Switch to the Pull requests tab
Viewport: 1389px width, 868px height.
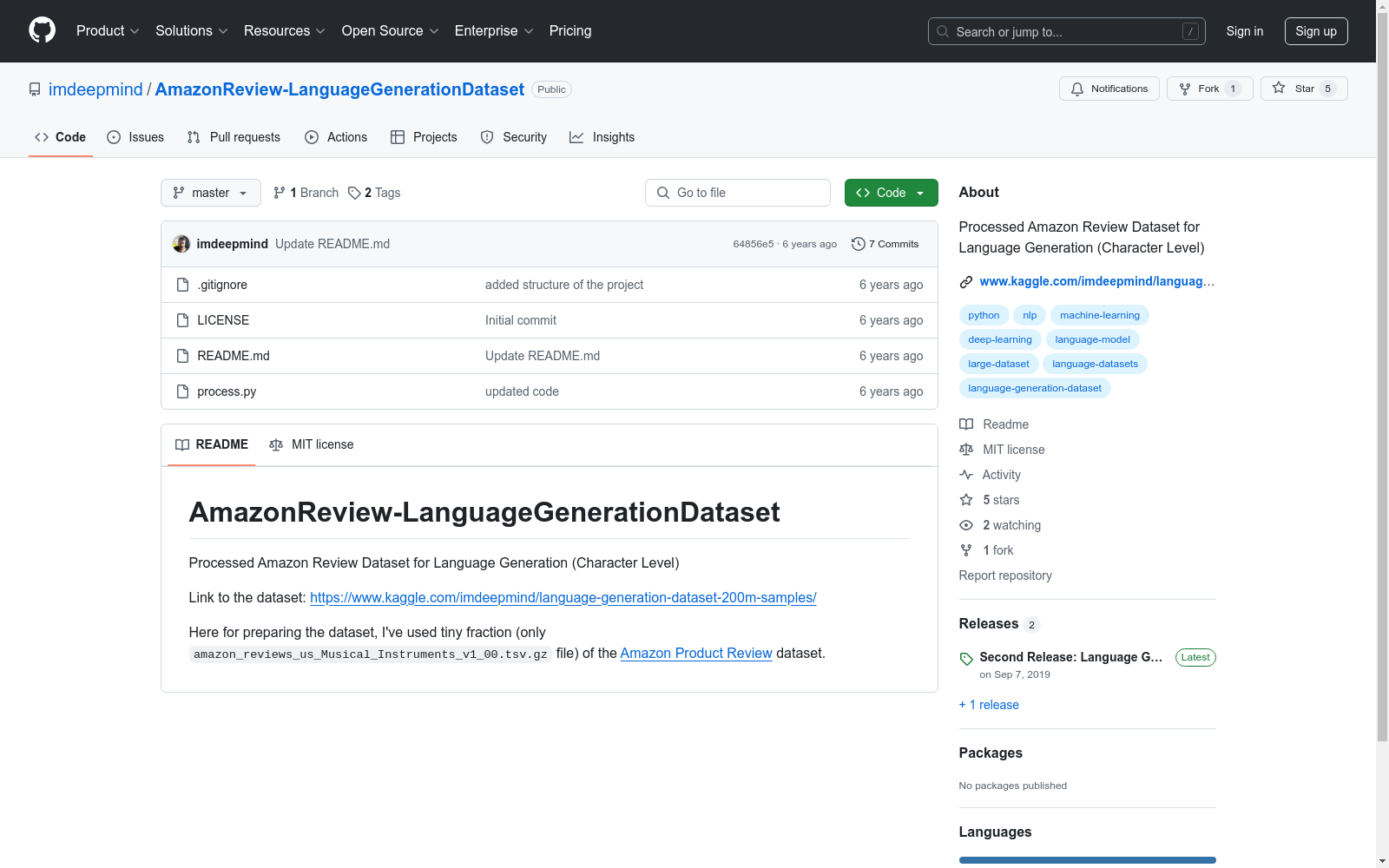pos(234,137)
